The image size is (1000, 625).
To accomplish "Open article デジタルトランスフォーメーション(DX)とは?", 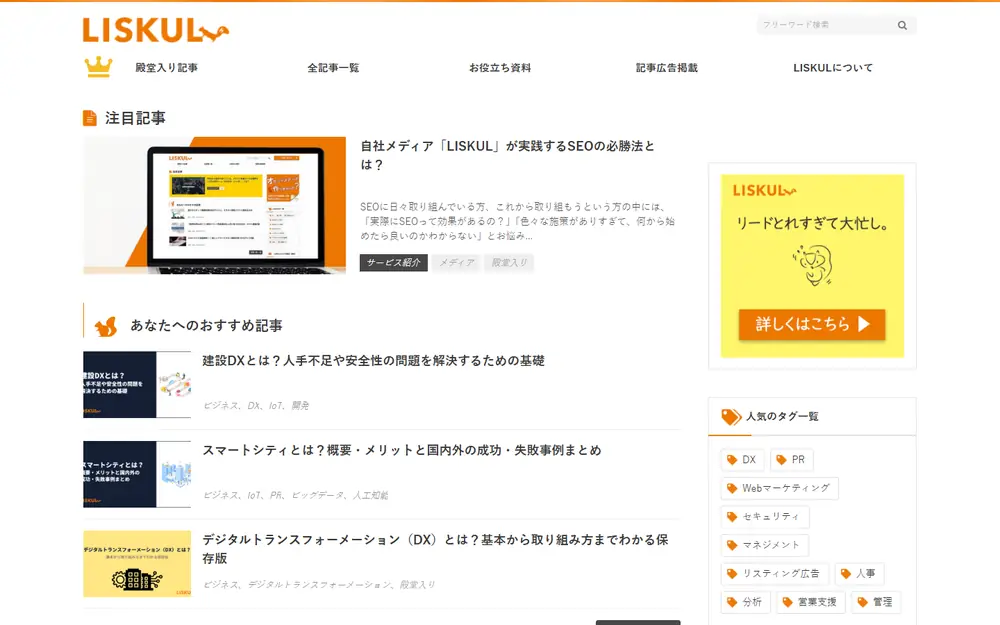I will [436, 548].
